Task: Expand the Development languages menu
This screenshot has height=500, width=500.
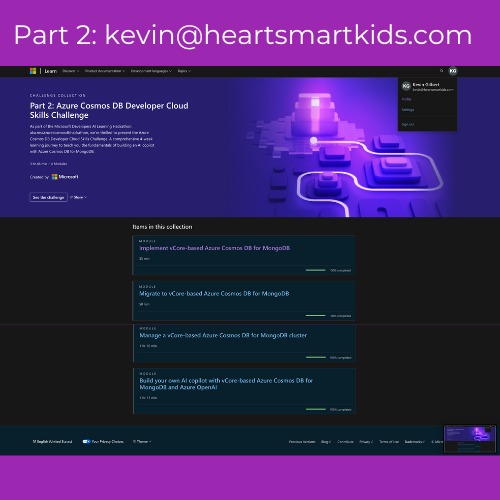Action: (x=151, y=71)
